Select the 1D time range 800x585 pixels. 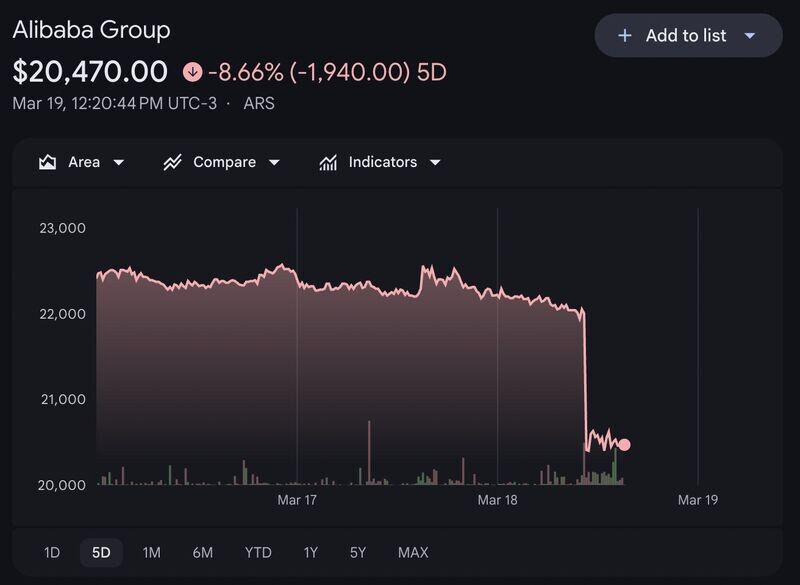(x=52, y=552)
